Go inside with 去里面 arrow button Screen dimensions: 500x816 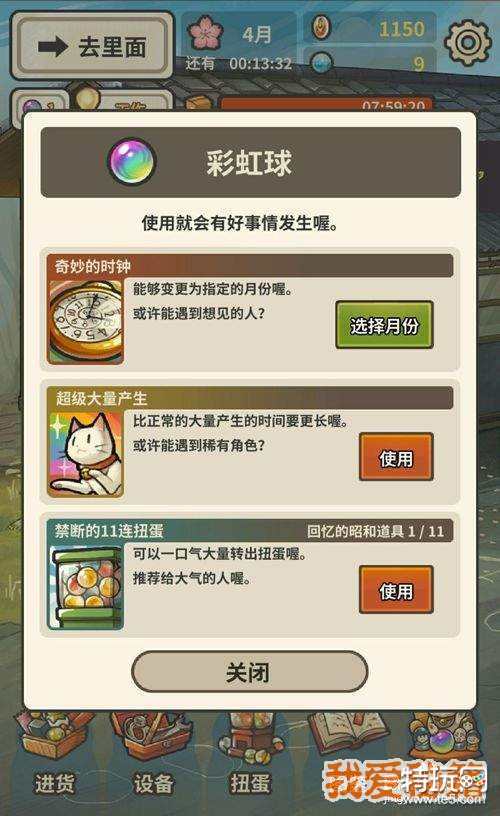(x=92, y=47)
